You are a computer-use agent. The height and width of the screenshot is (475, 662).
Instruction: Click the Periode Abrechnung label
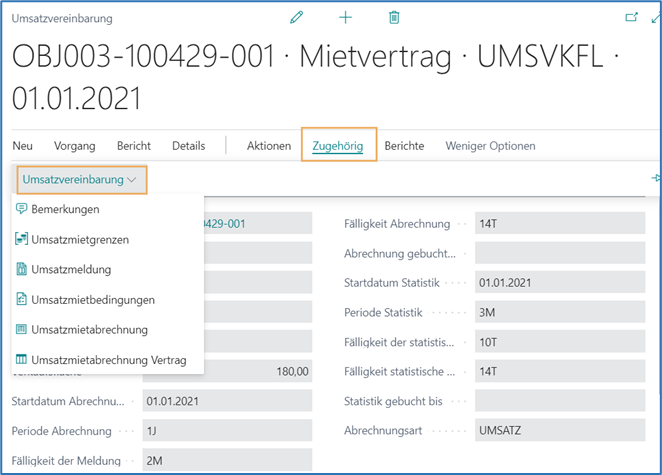62,431
